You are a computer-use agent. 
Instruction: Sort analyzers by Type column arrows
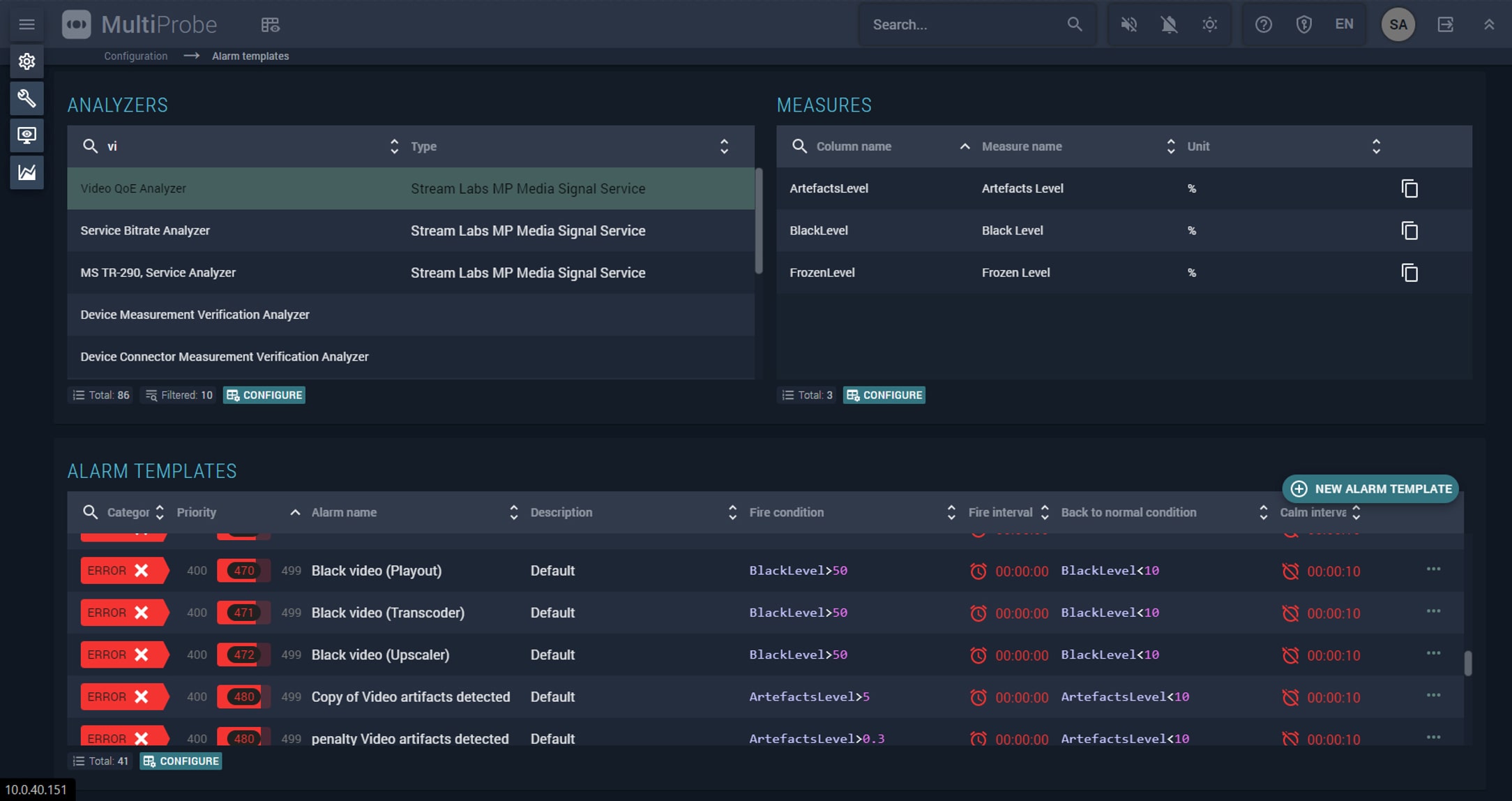click(x=724, y=146)
